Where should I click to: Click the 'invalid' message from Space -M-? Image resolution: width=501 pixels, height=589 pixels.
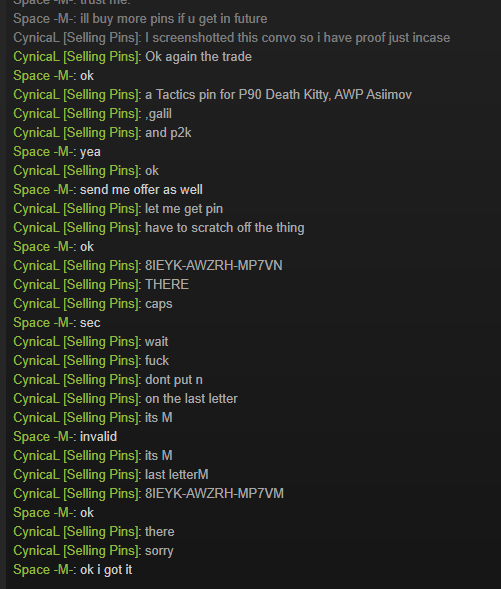98,436
